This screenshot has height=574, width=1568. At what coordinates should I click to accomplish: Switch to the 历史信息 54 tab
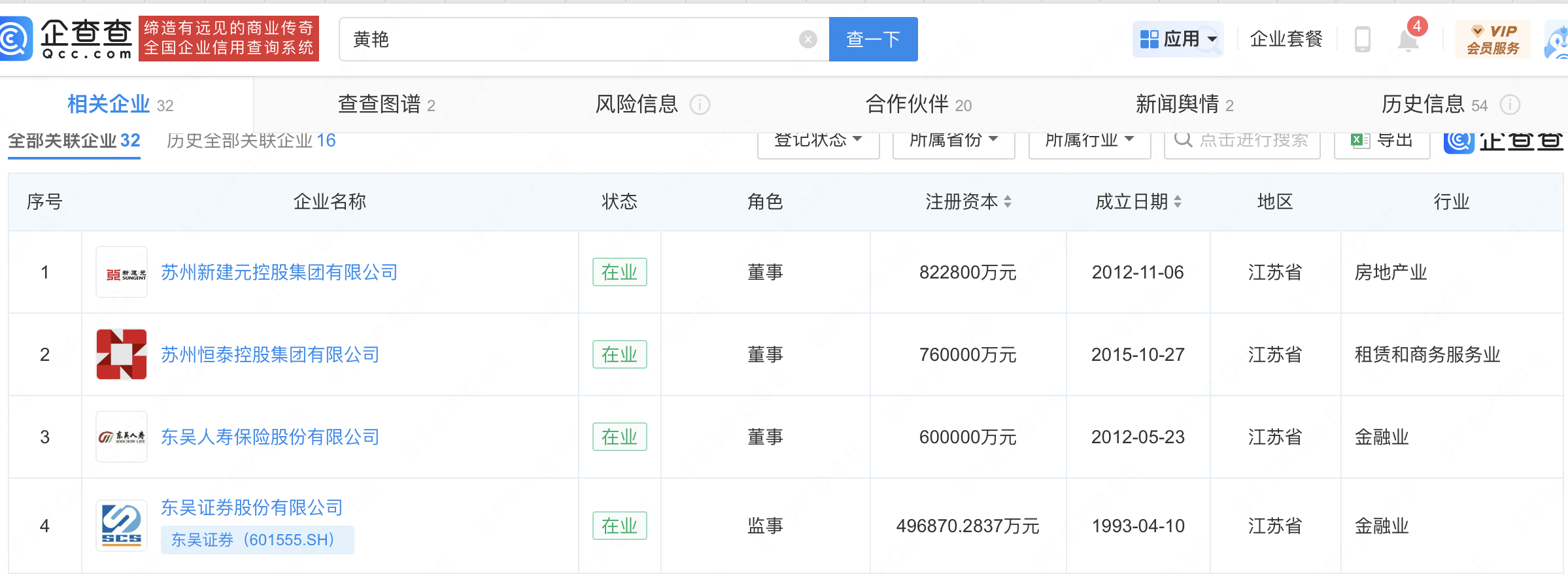(1435, 105)
